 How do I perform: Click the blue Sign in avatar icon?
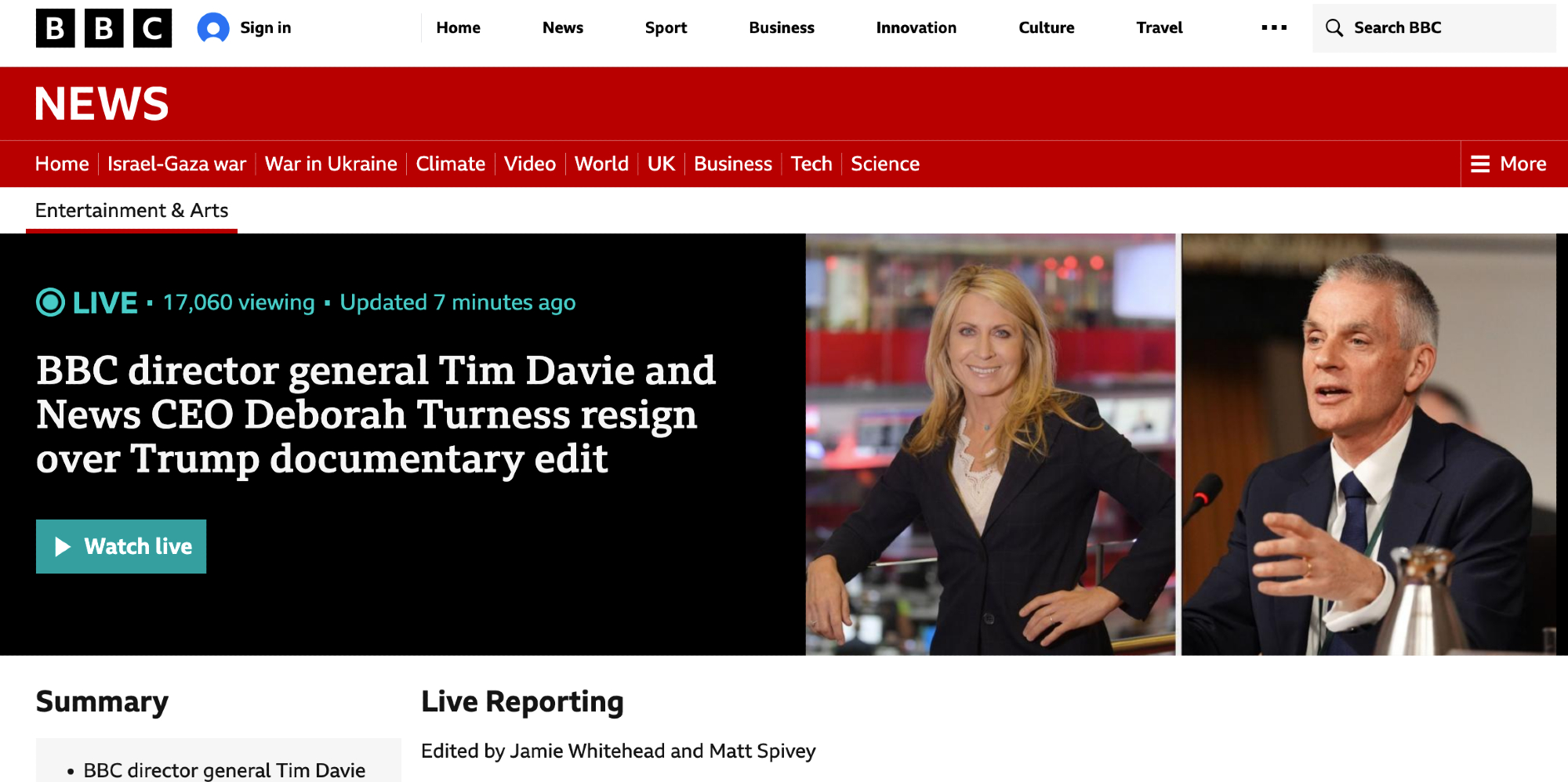click(x=213, y=28)
